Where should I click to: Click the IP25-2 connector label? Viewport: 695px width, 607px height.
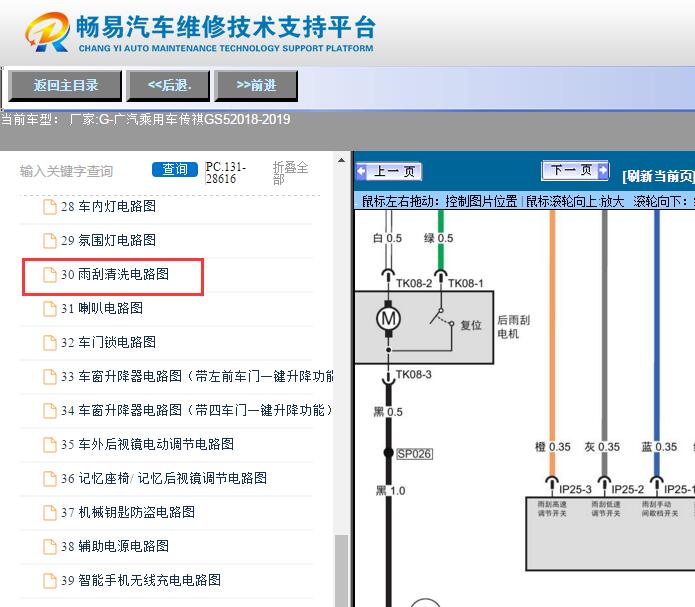[628, 490]
